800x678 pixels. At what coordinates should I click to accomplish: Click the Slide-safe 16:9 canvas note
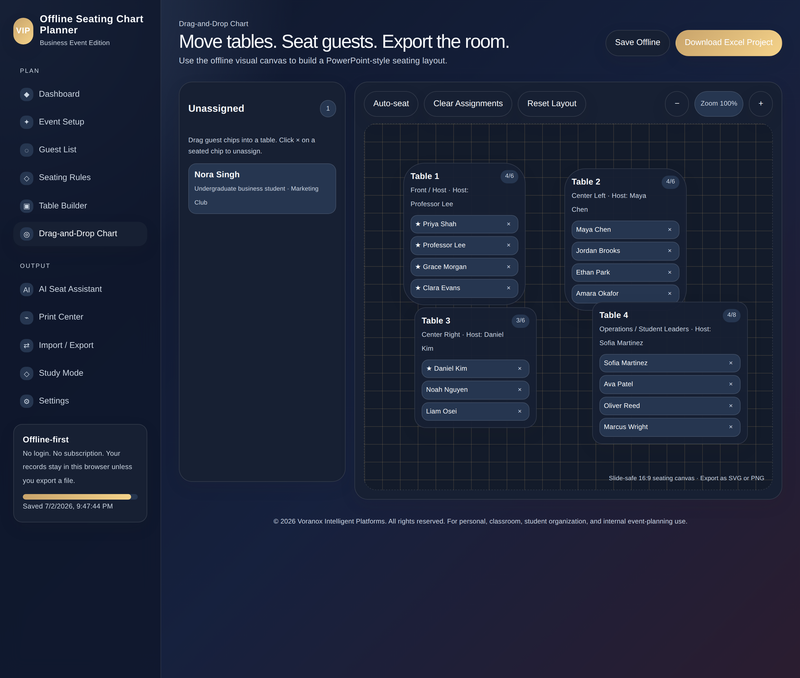pyautogui.click(x=686, y=479)
